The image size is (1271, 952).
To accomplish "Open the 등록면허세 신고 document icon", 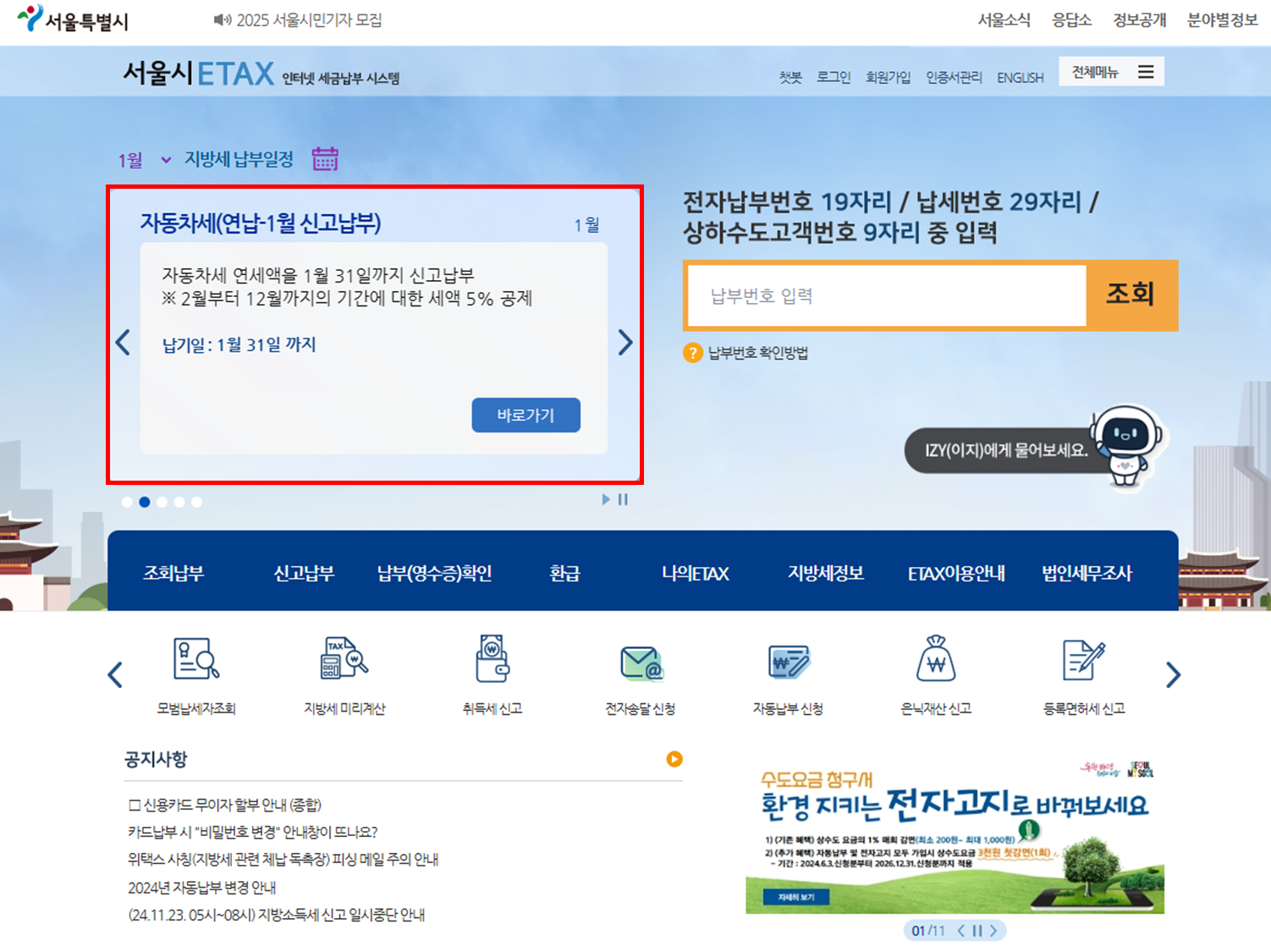I will 1084,660.
